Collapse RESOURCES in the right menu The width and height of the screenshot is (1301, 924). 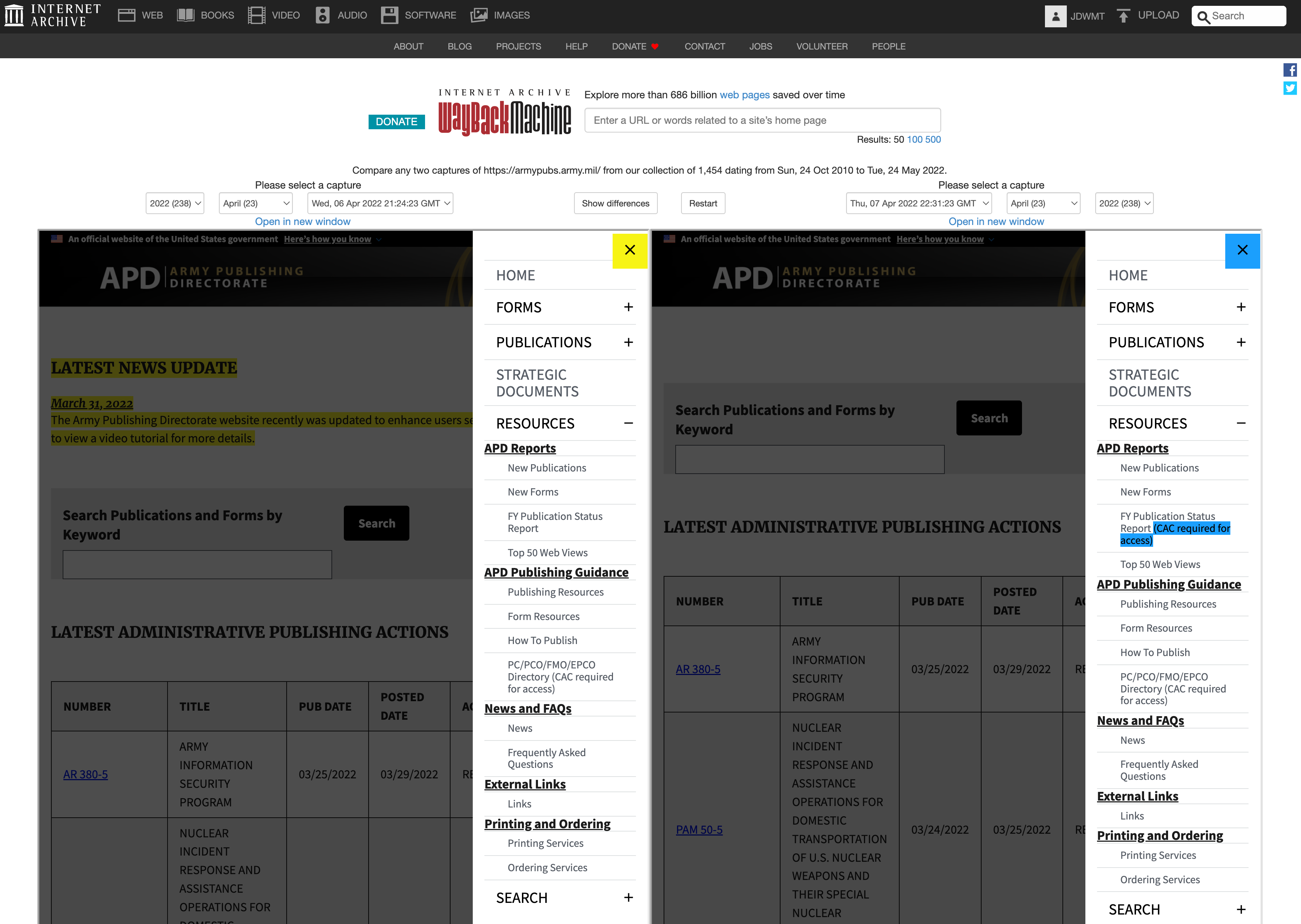point(1241,423)
